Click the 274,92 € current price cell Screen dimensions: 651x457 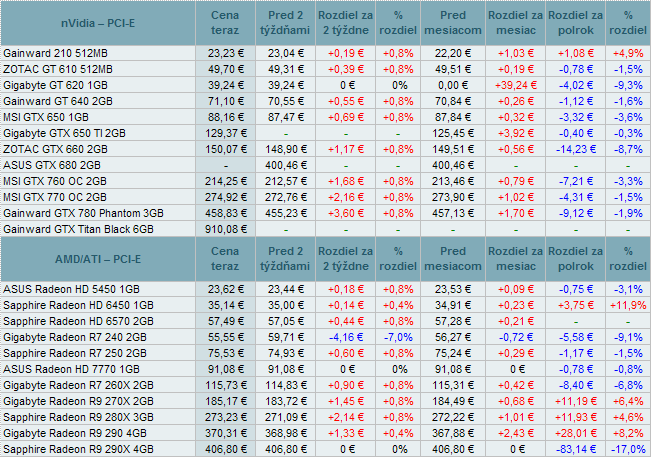click(x=226, y=197)
